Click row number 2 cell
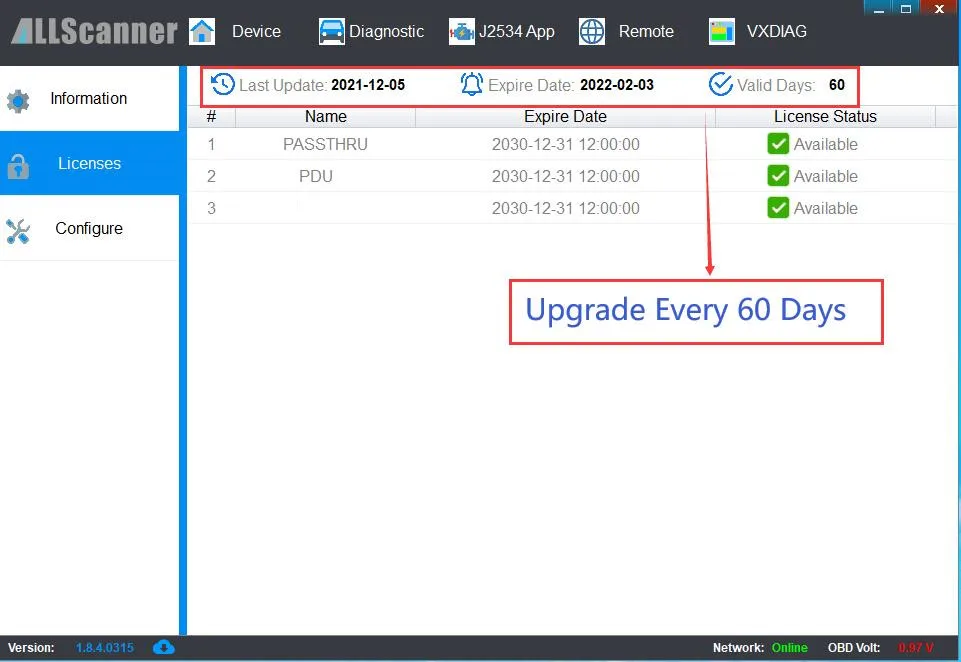Image resolution: width=961 pixels, height=662 pixels. point(211,177)
